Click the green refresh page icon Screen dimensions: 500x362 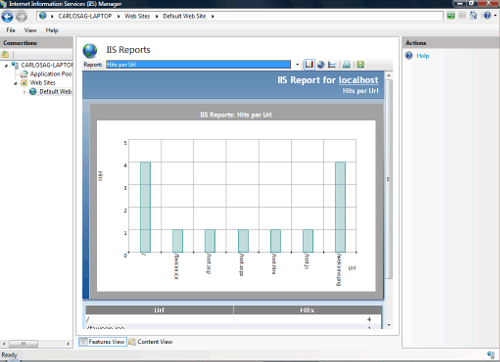[x=451, y=16]
